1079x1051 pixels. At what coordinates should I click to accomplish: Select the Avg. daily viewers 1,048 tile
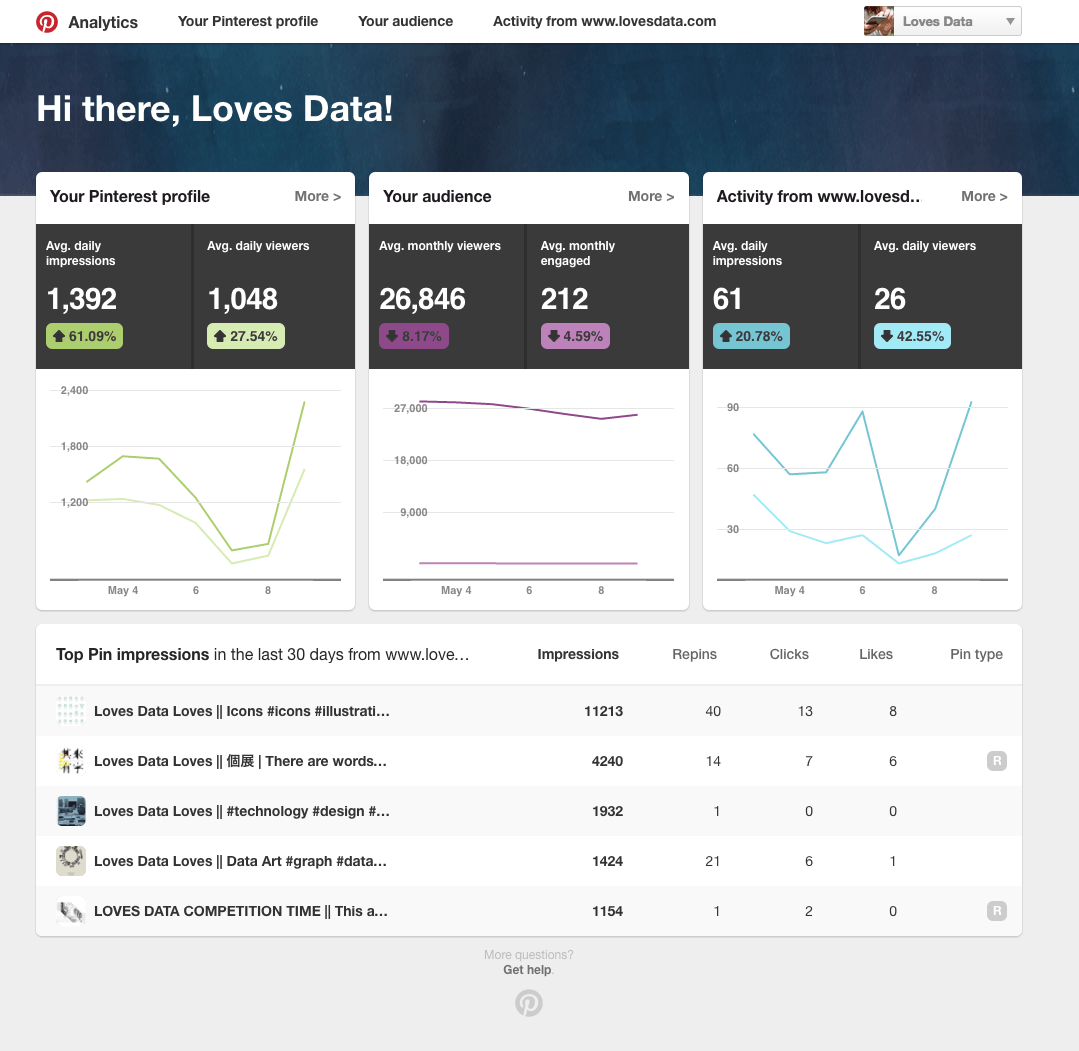(275, 296)
